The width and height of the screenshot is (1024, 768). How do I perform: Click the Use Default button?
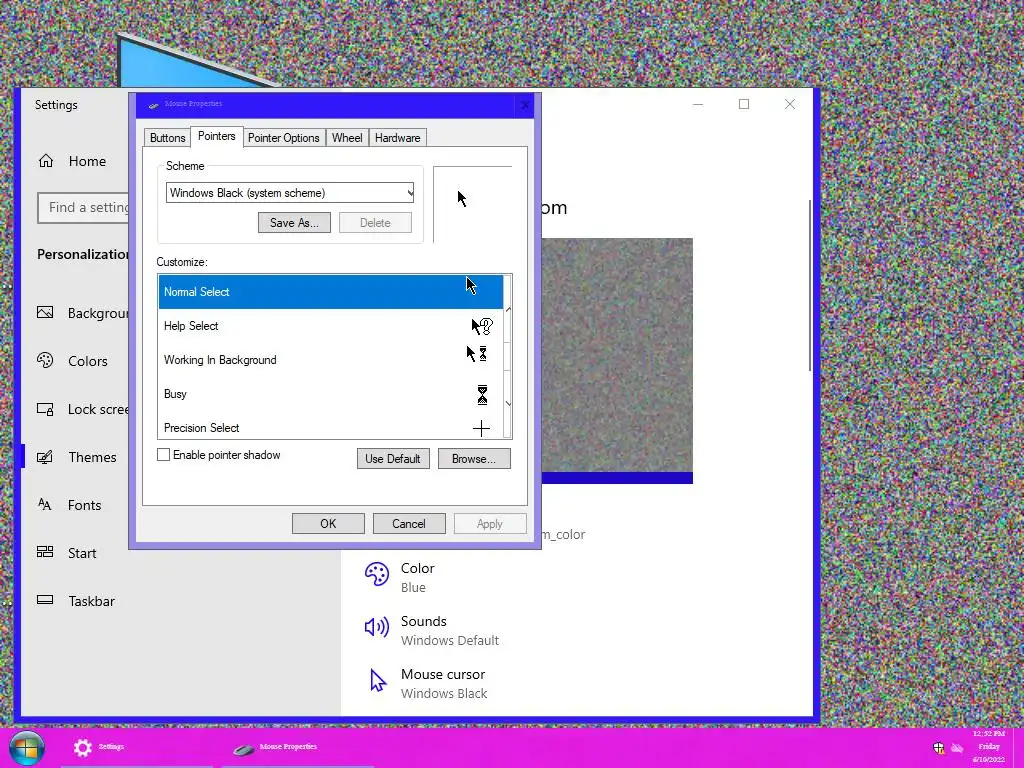click(x=392, y=458)
